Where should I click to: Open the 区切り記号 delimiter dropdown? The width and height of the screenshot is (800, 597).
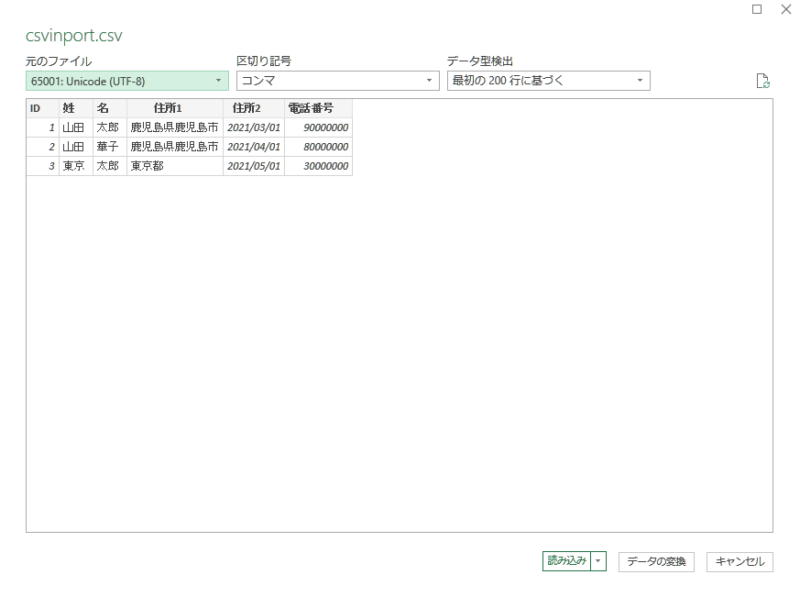pyautogui.click(x=337, y=81)
